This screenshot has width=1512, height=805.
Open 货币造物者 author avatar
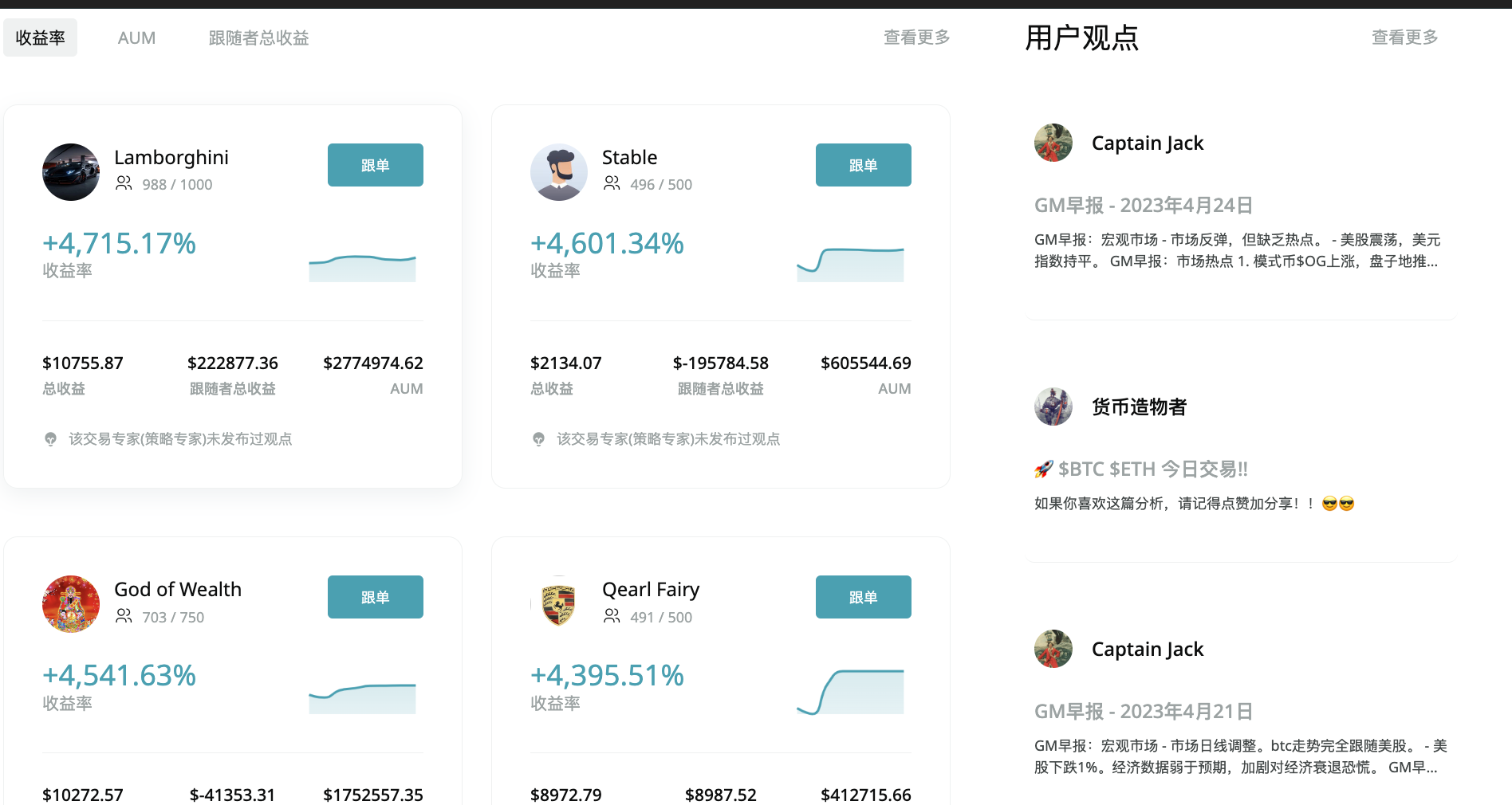(x=1053, y=406)
